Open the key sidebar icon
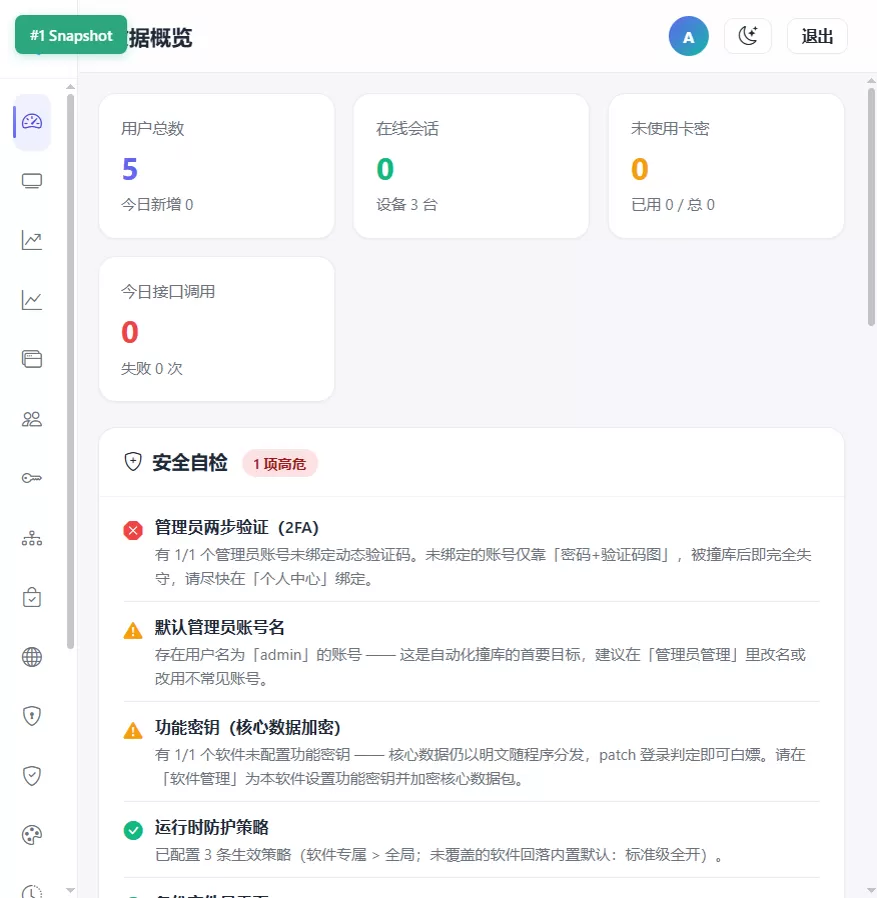Image resolution: width=877 pixels, height=898 pixels. point(32,478)
